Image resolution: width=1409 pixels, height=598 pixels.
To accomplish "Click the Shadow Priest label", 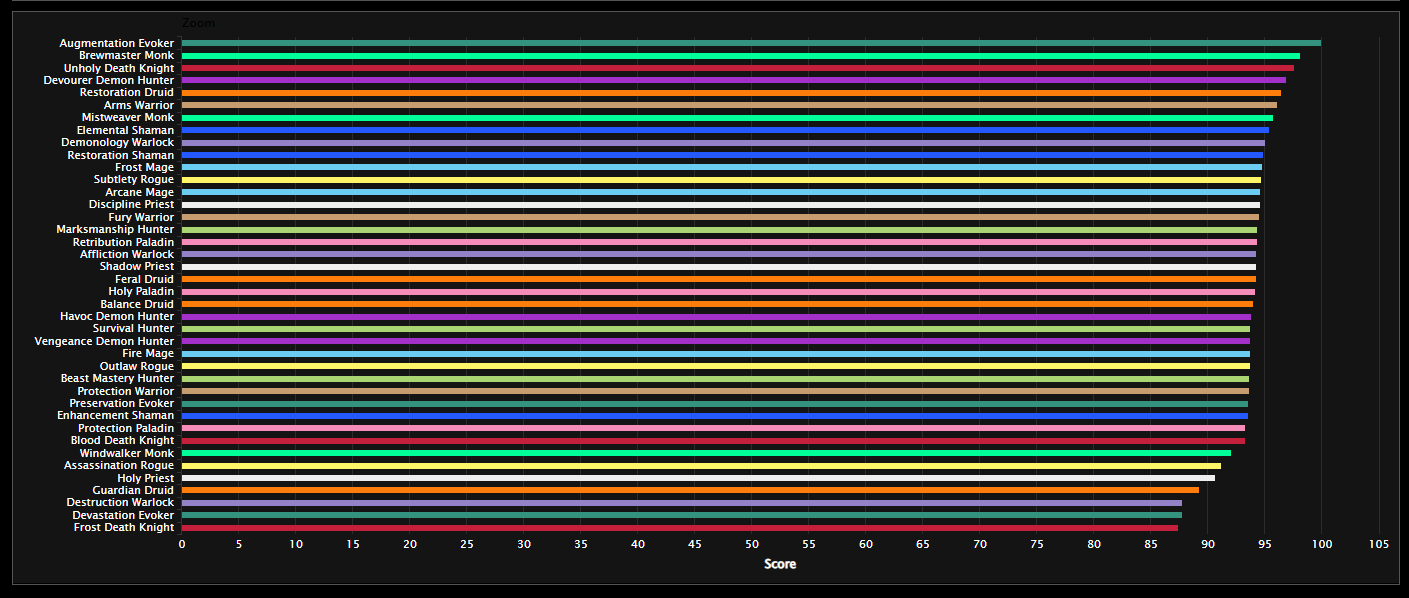I will [x=137, y=267].
